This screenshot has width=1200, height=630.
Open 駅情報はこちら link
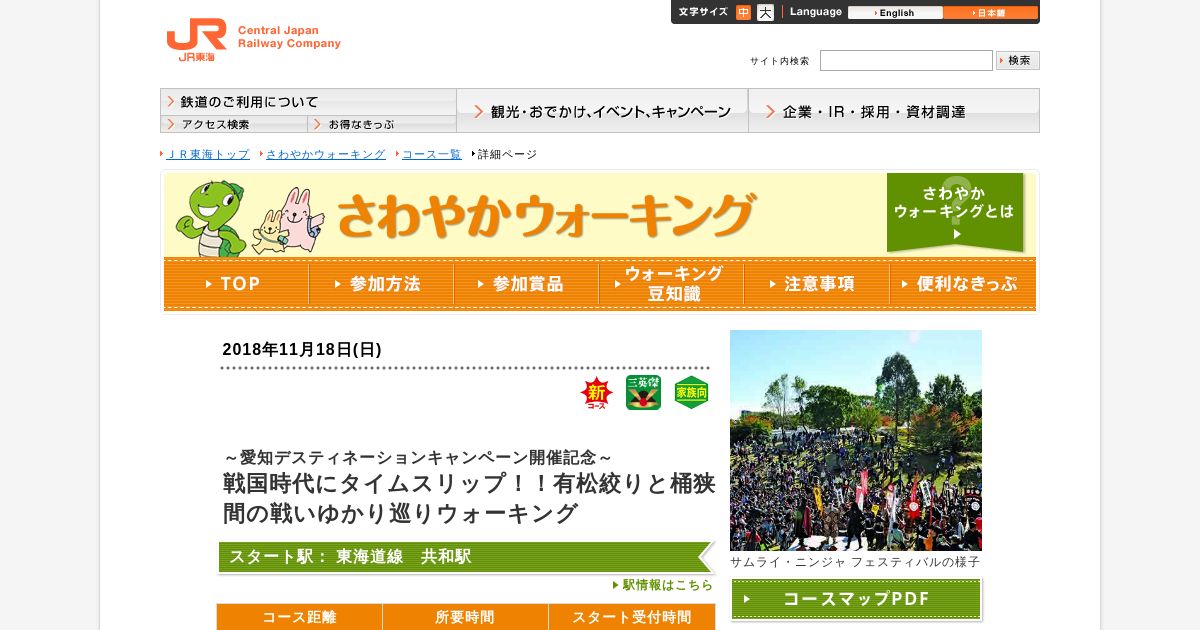pyautogui.click(x=663, y=585)
